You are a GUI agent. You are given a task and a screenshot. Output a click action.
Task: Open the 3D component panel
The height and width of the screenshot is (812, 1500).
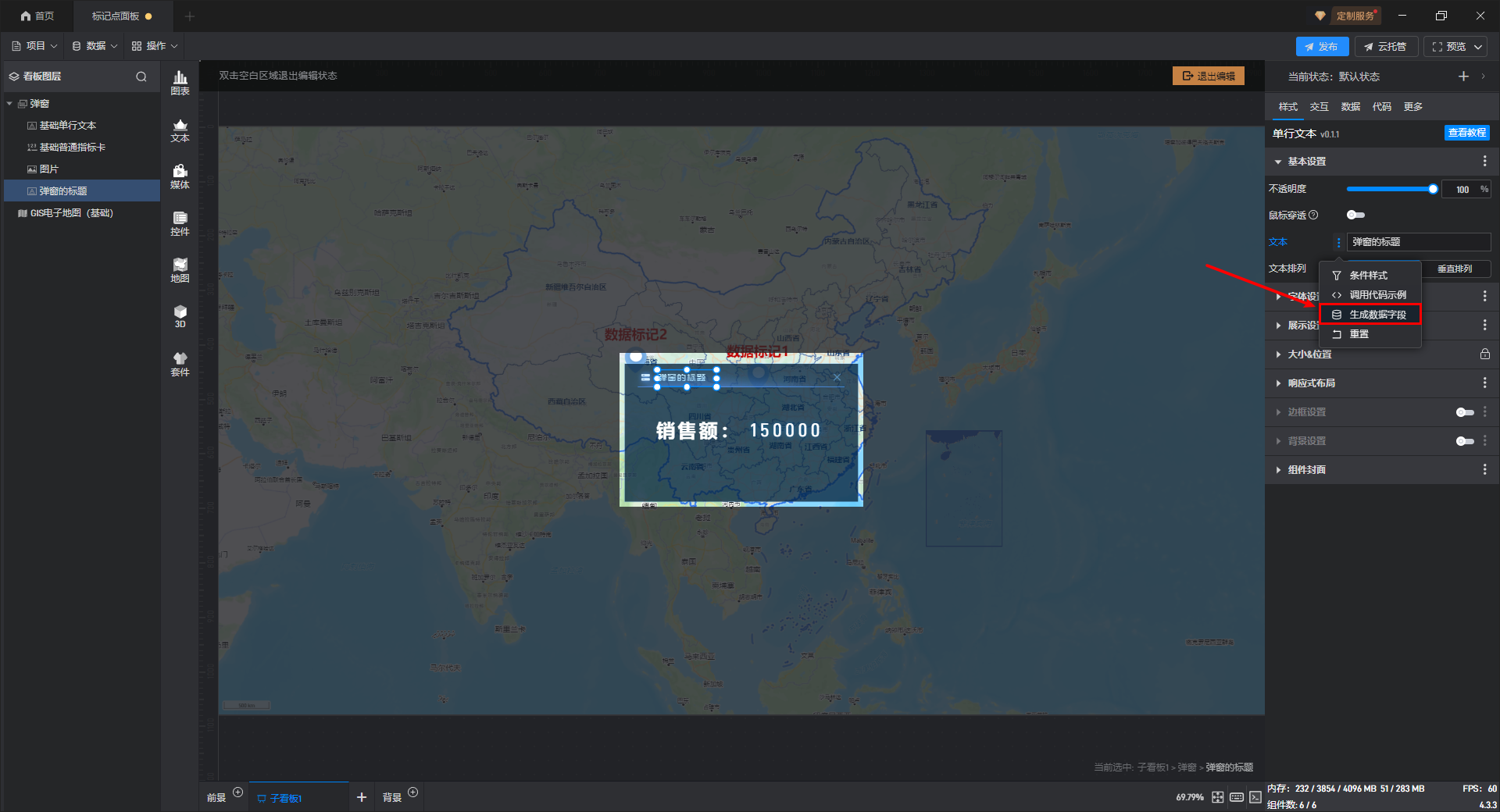(x=180, y=316)
